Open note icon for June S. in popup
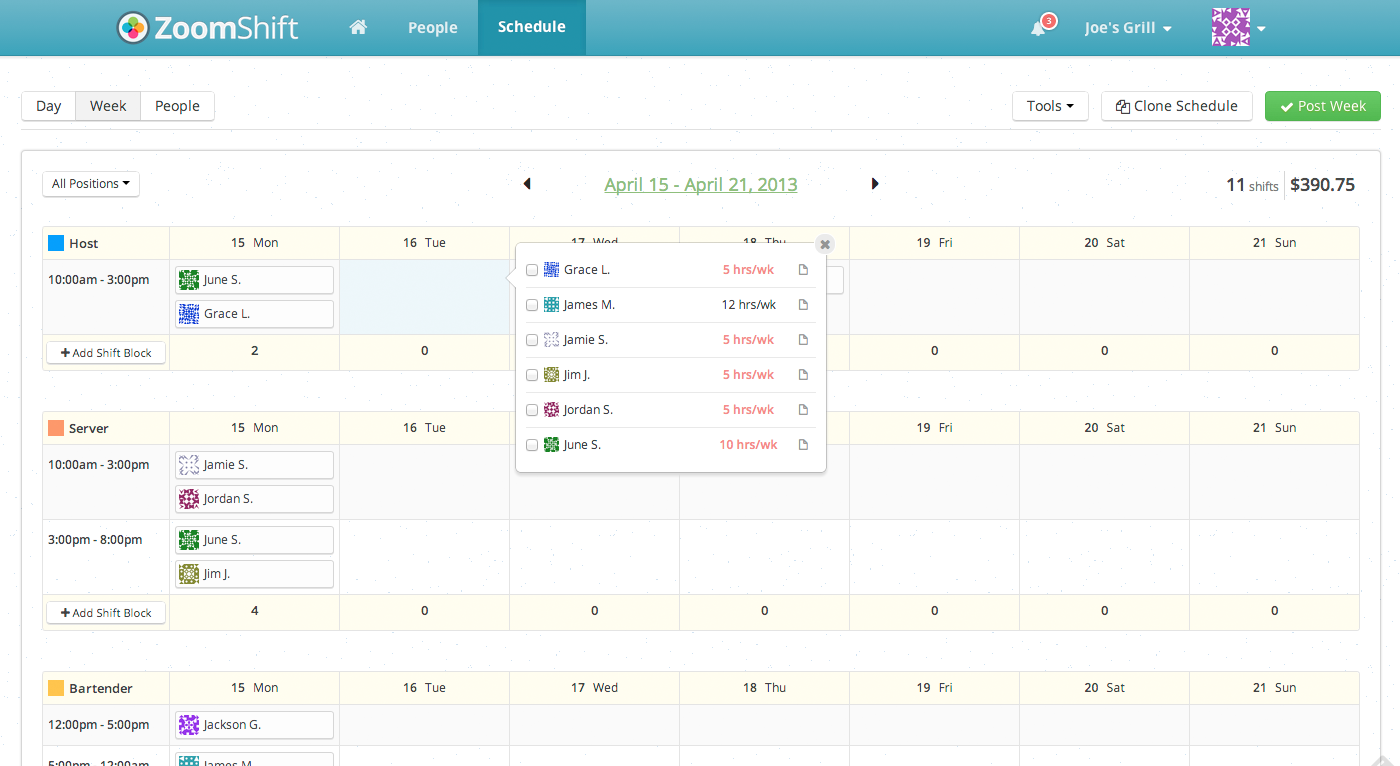Screen dimensions: 1400x766 (x=803, y=445)
